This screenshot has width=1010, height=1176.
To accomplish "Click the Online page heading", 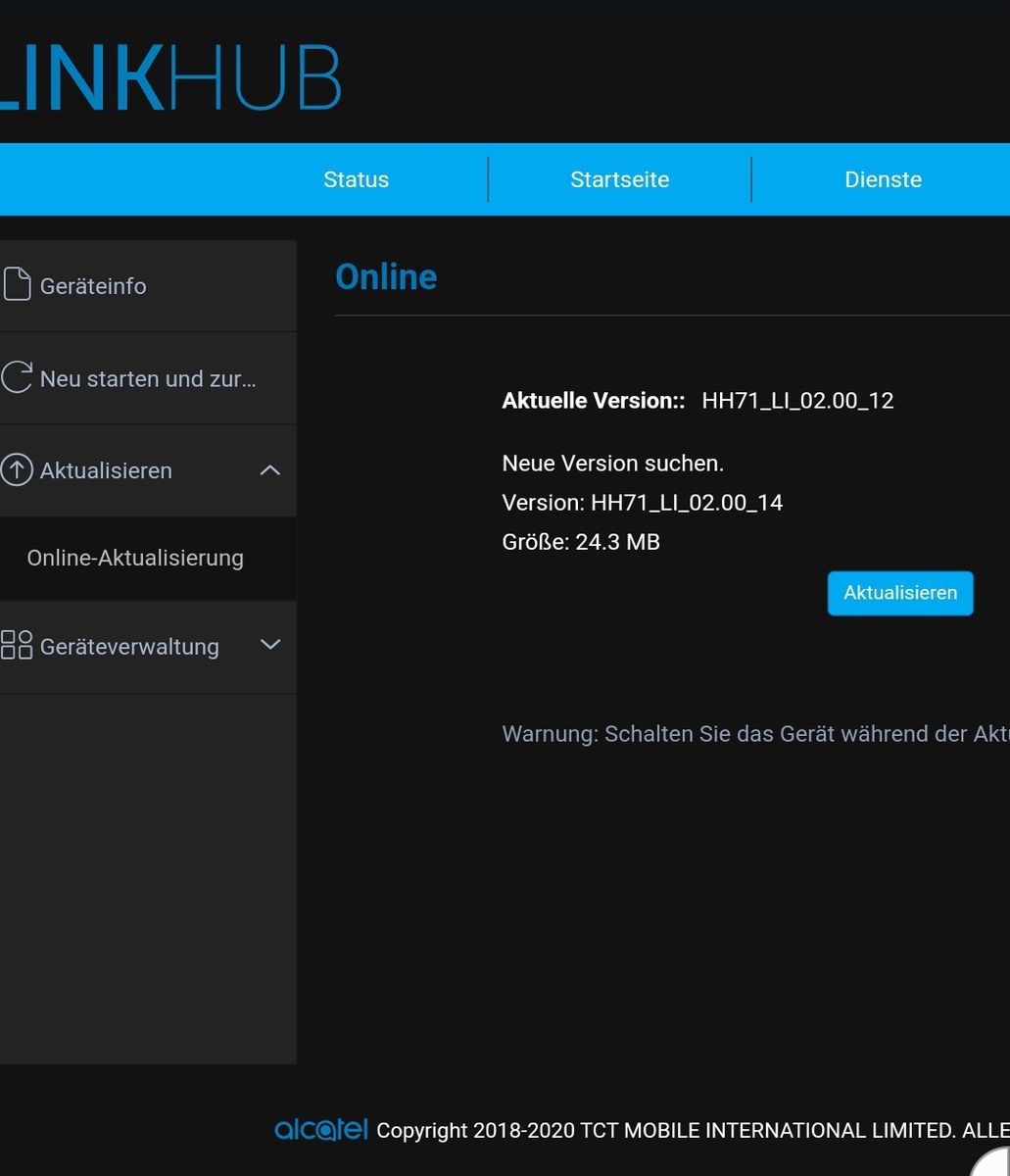I will pos(386,276).
